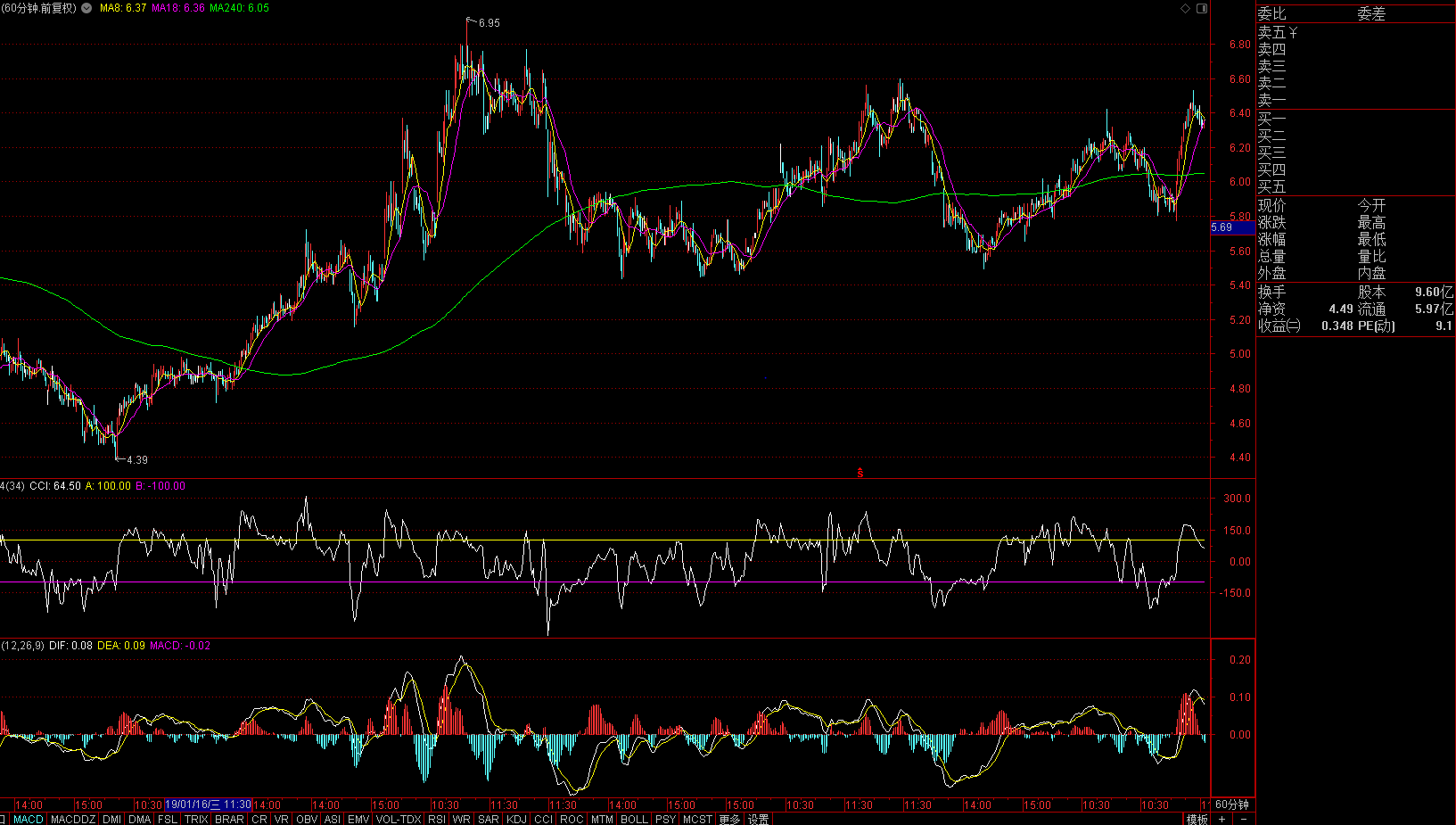Click the MA18: 6.36 label
The width and height of the screenshot is (1456, 825).
pyautogui.click(x=178, y=8)
